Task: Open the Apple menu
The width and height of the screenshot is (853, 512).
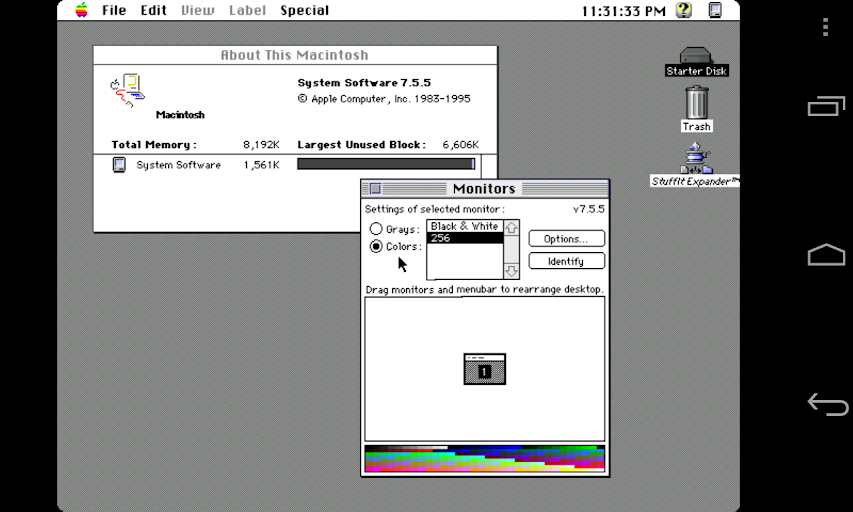Action: point(82,10)
